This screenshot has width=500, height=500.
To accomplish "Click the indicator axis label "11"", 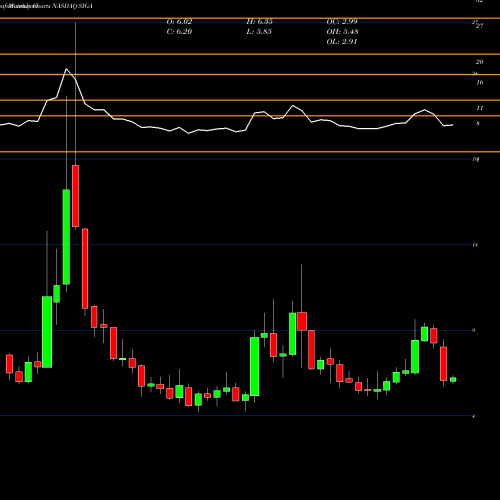I will pos(479,108).
